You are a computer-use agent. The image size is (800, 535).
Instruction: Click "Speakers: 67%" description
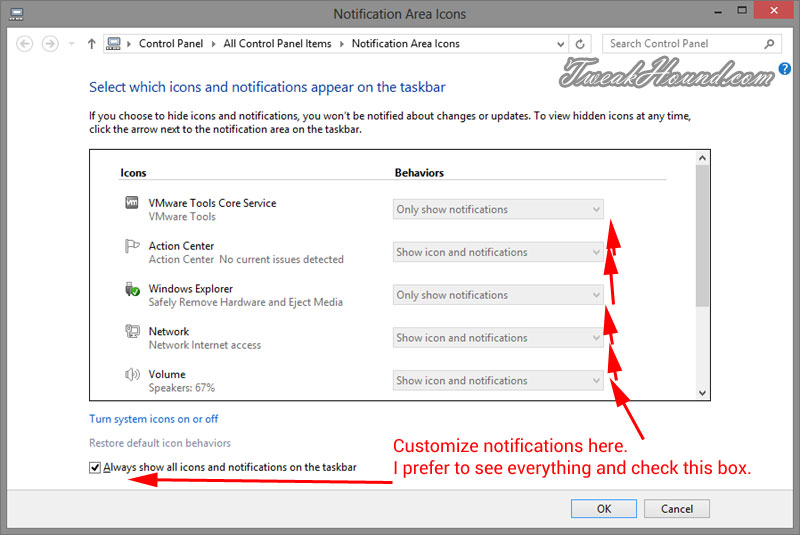click(182, 388)
